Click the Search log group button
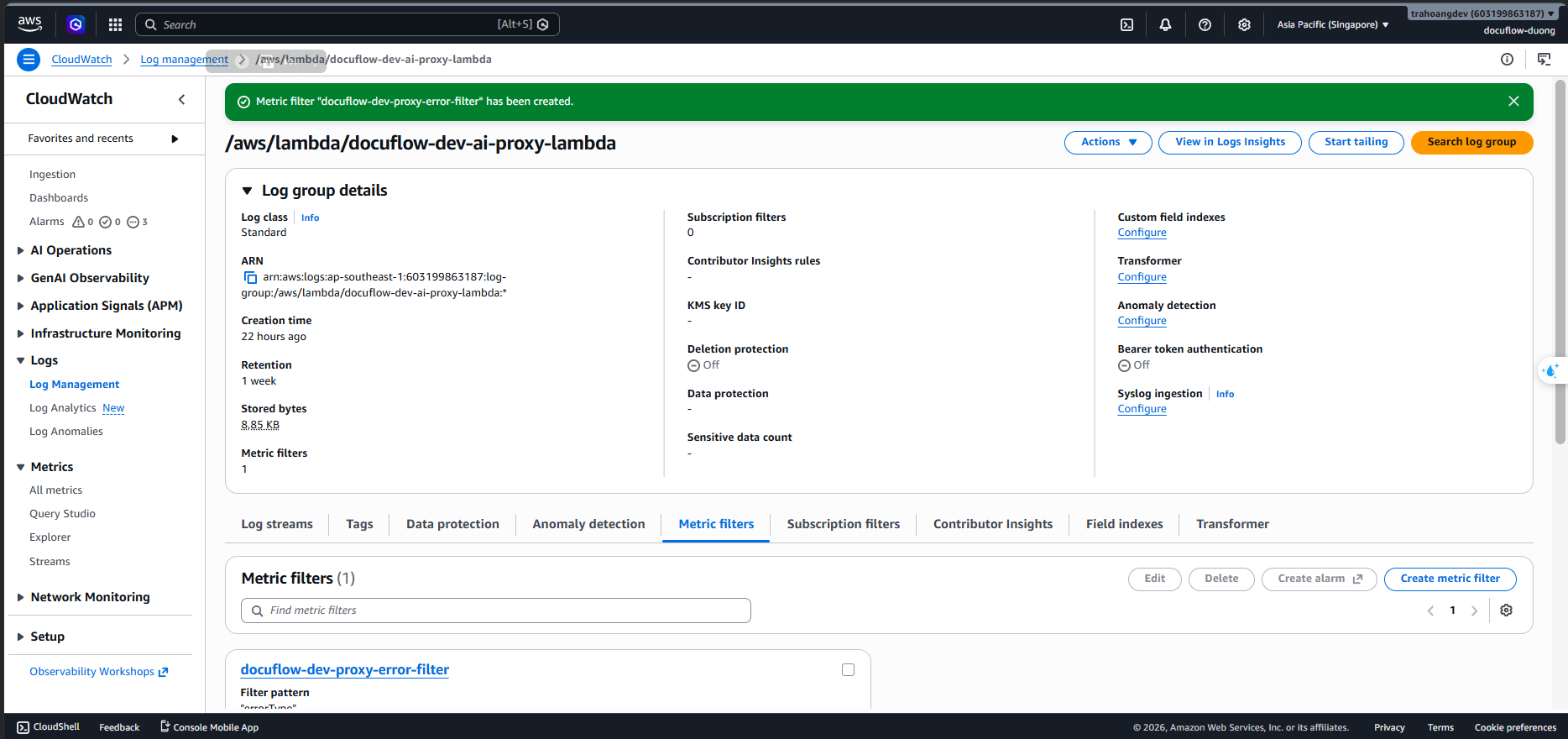 coord(1471,142)
